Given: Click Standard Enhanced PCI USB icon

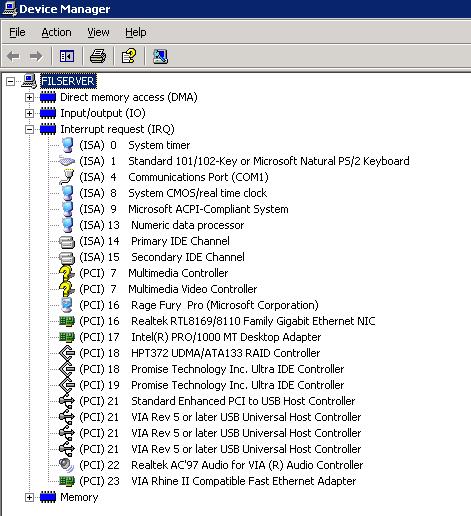Looking at the screenshot, I should (67, 401).
